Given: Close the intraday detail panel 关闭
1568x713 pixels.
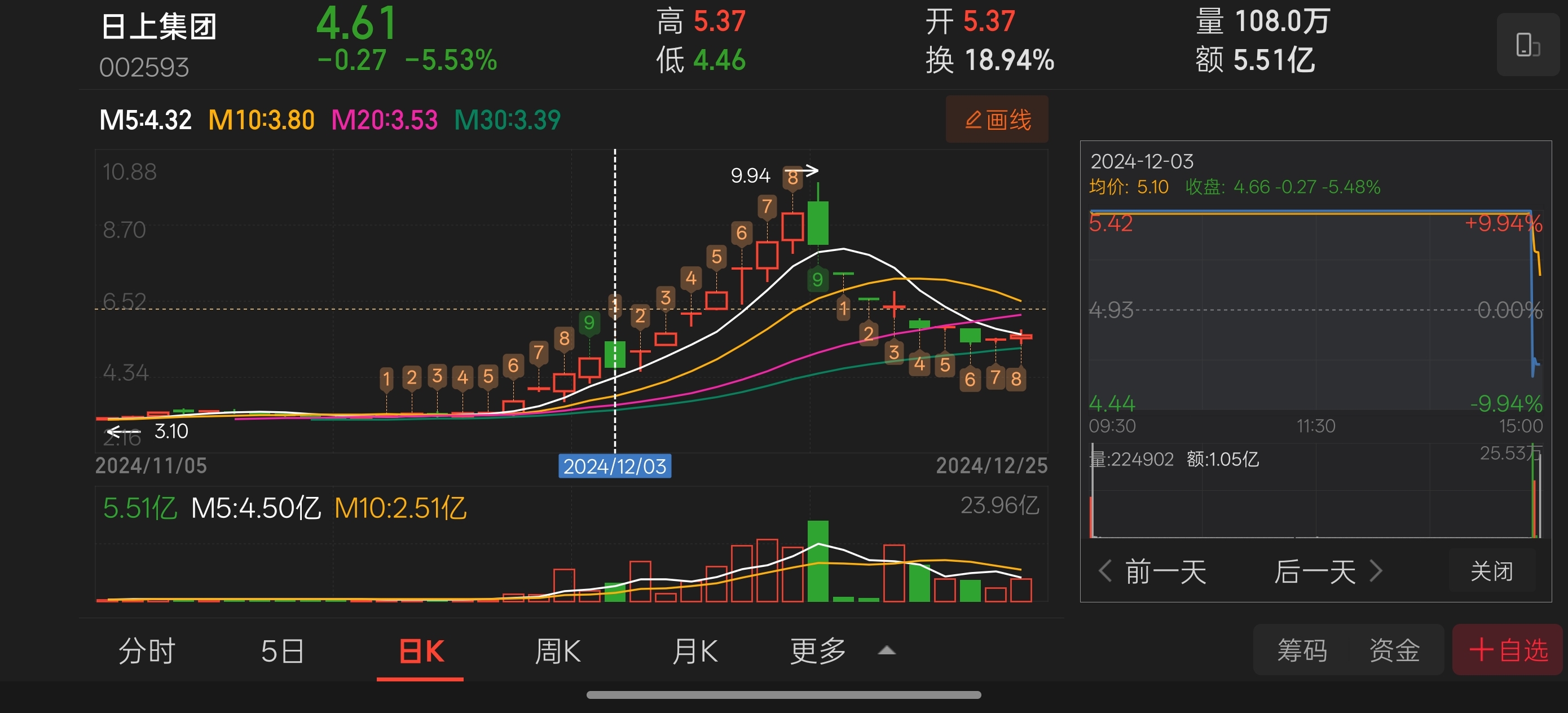Looking at the screenshot, I should pos(1491,571).
